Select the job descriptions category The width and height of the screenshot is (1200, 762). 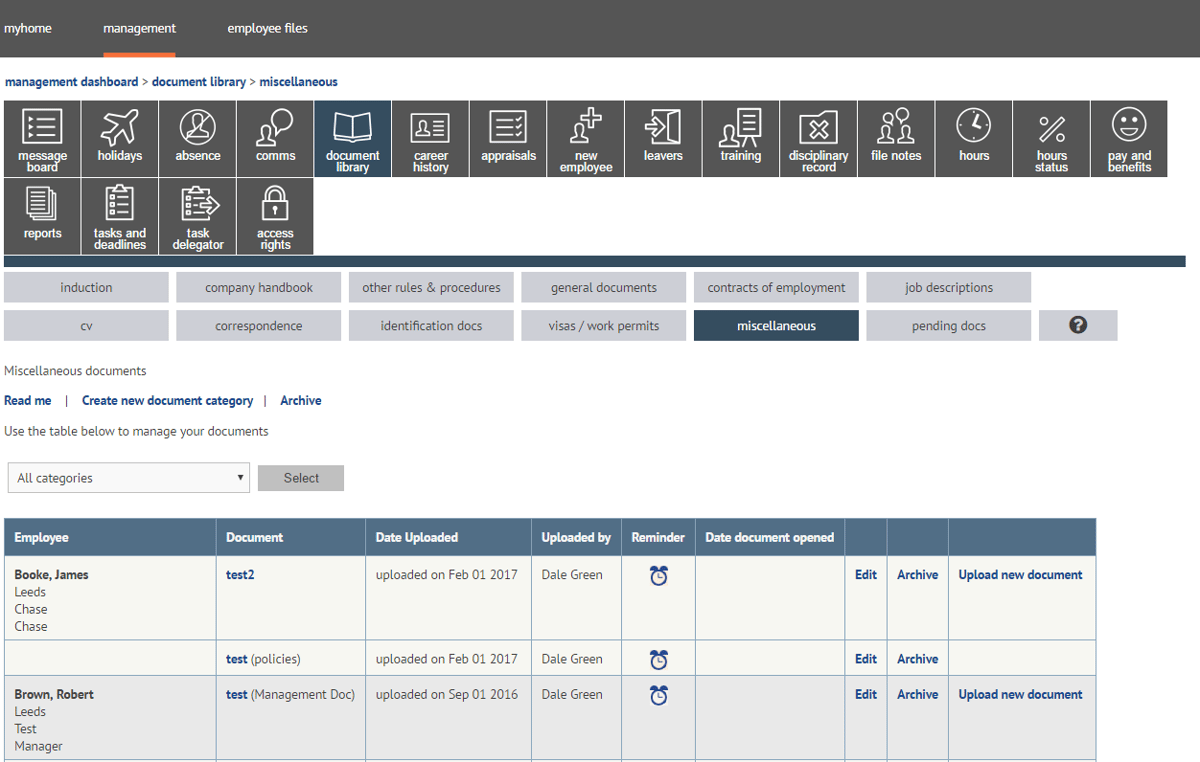click(949, 287)
